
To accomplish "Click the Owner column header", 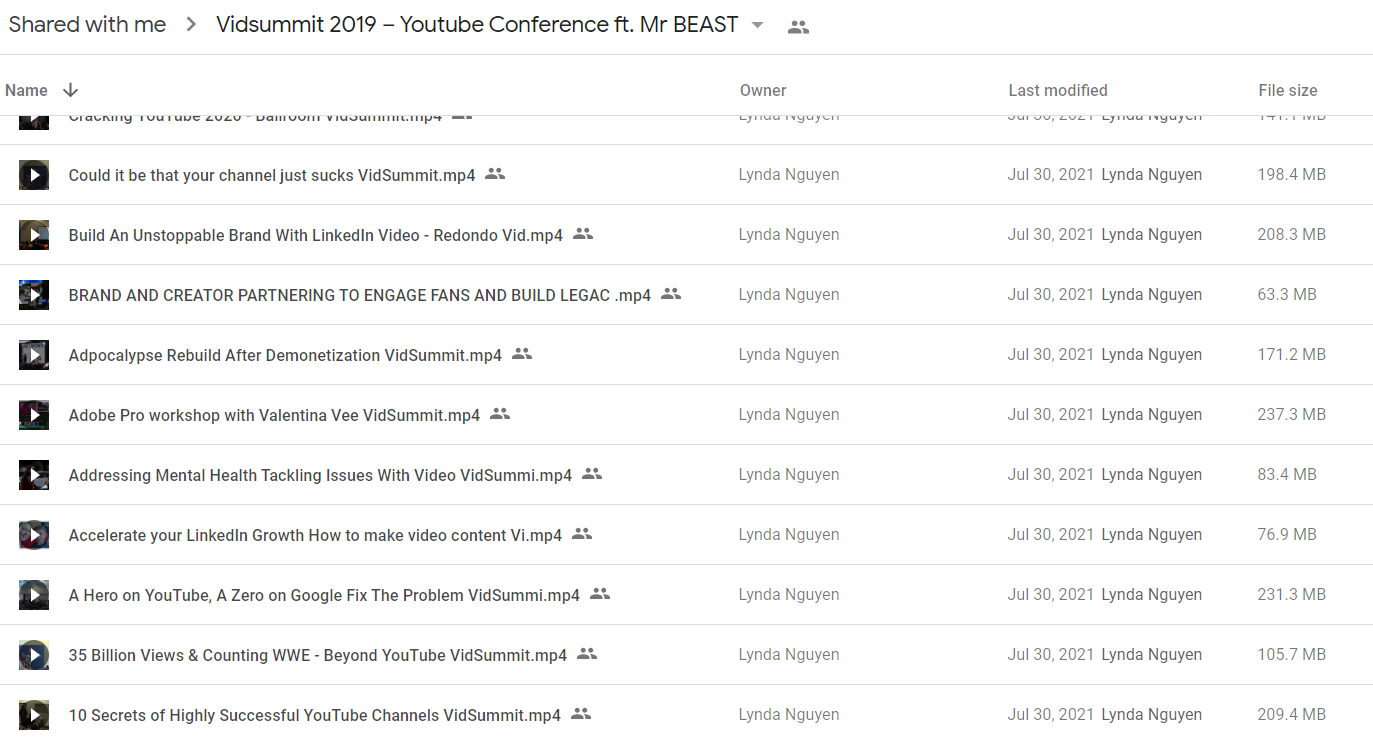I will pos(763,90).
